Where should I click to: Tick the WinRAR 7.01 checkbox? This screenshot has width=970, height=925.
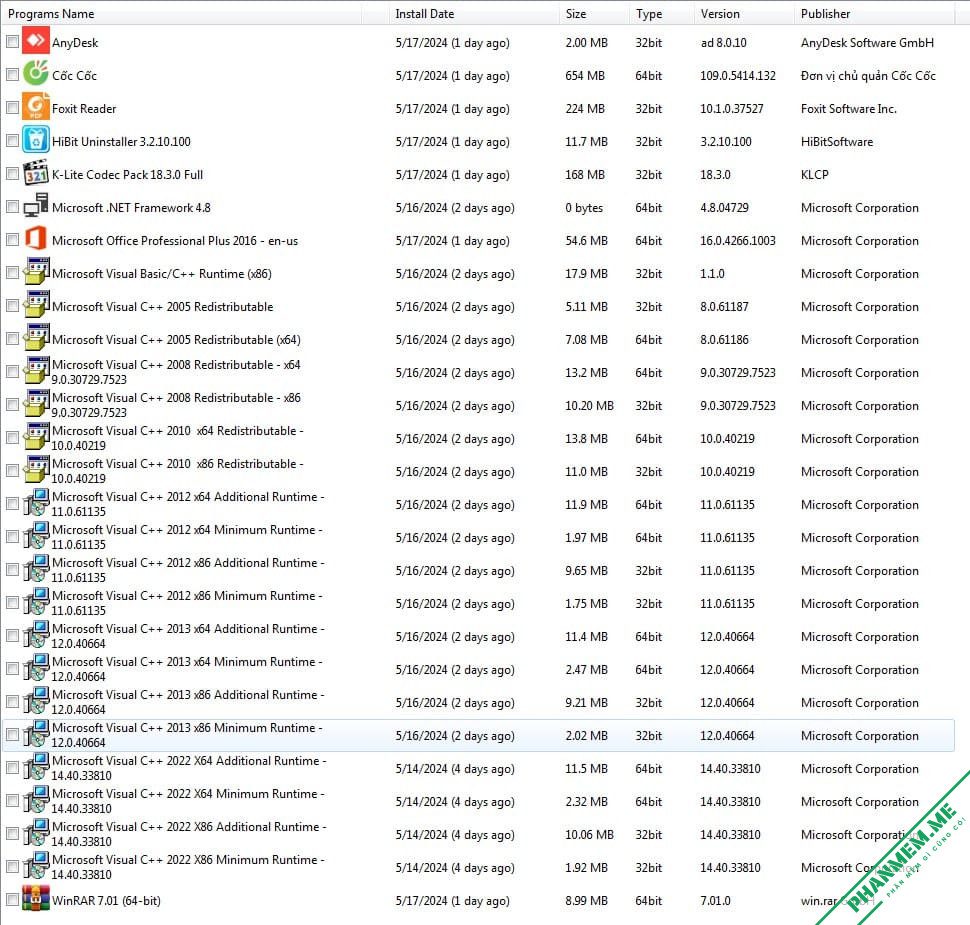(12, 900)
